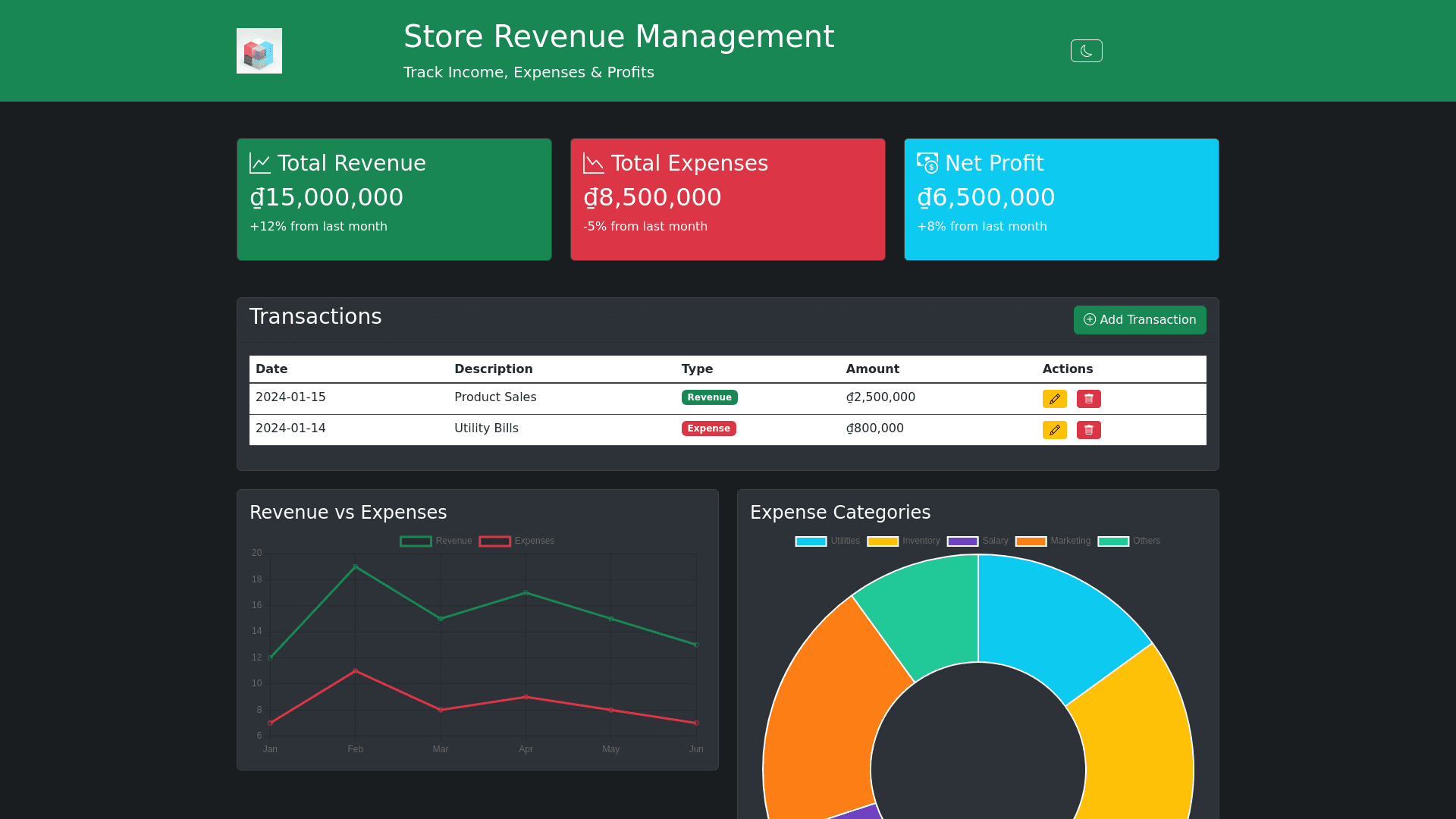The width and height of the screenshot is (1456, 819).
Task: Click the Inventory yellow legend swatch
Action: [x=883, y=541]
